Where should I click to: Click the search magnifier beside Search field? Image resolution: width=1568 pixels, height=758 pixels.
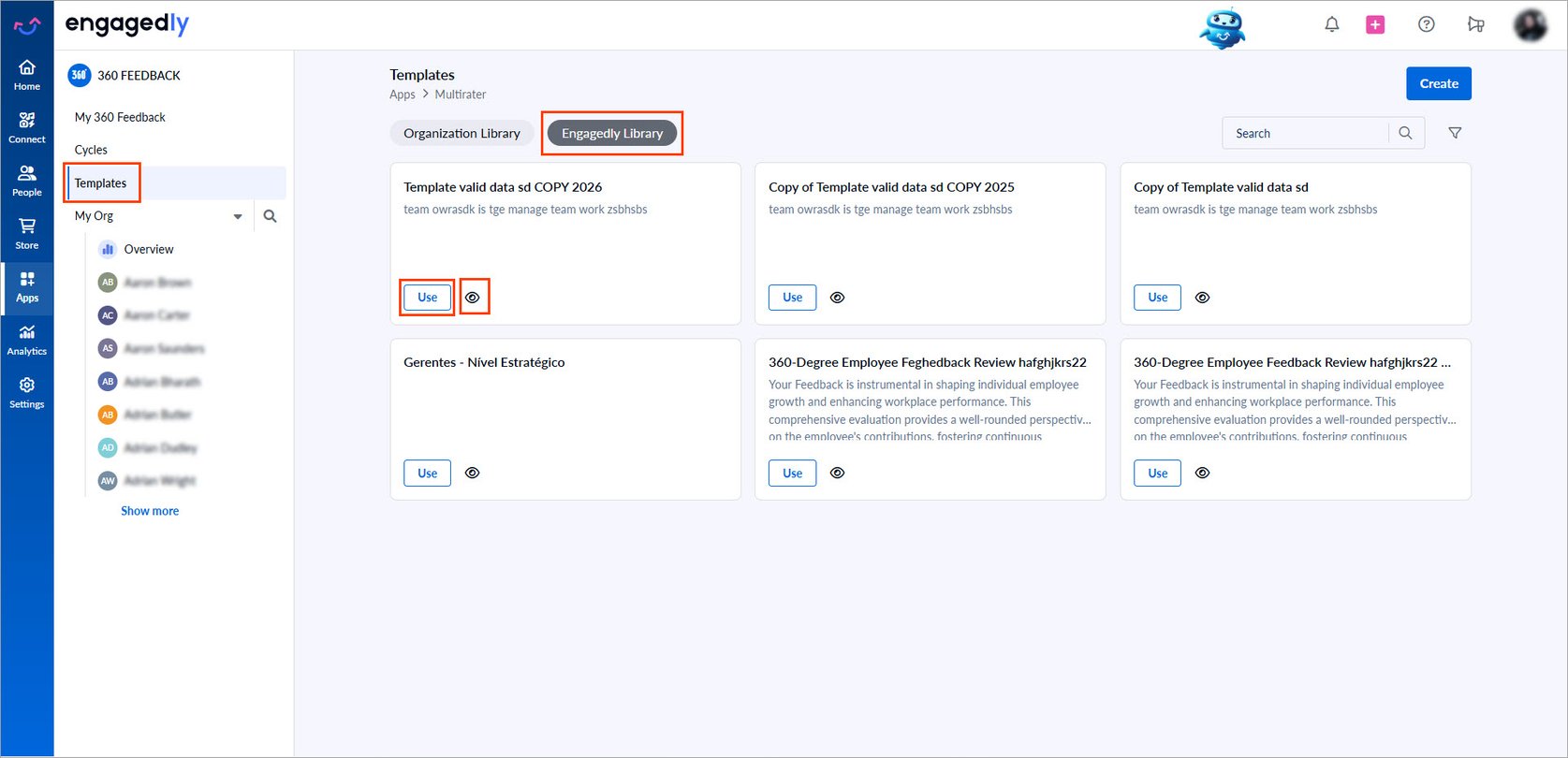pos(1405,133)
